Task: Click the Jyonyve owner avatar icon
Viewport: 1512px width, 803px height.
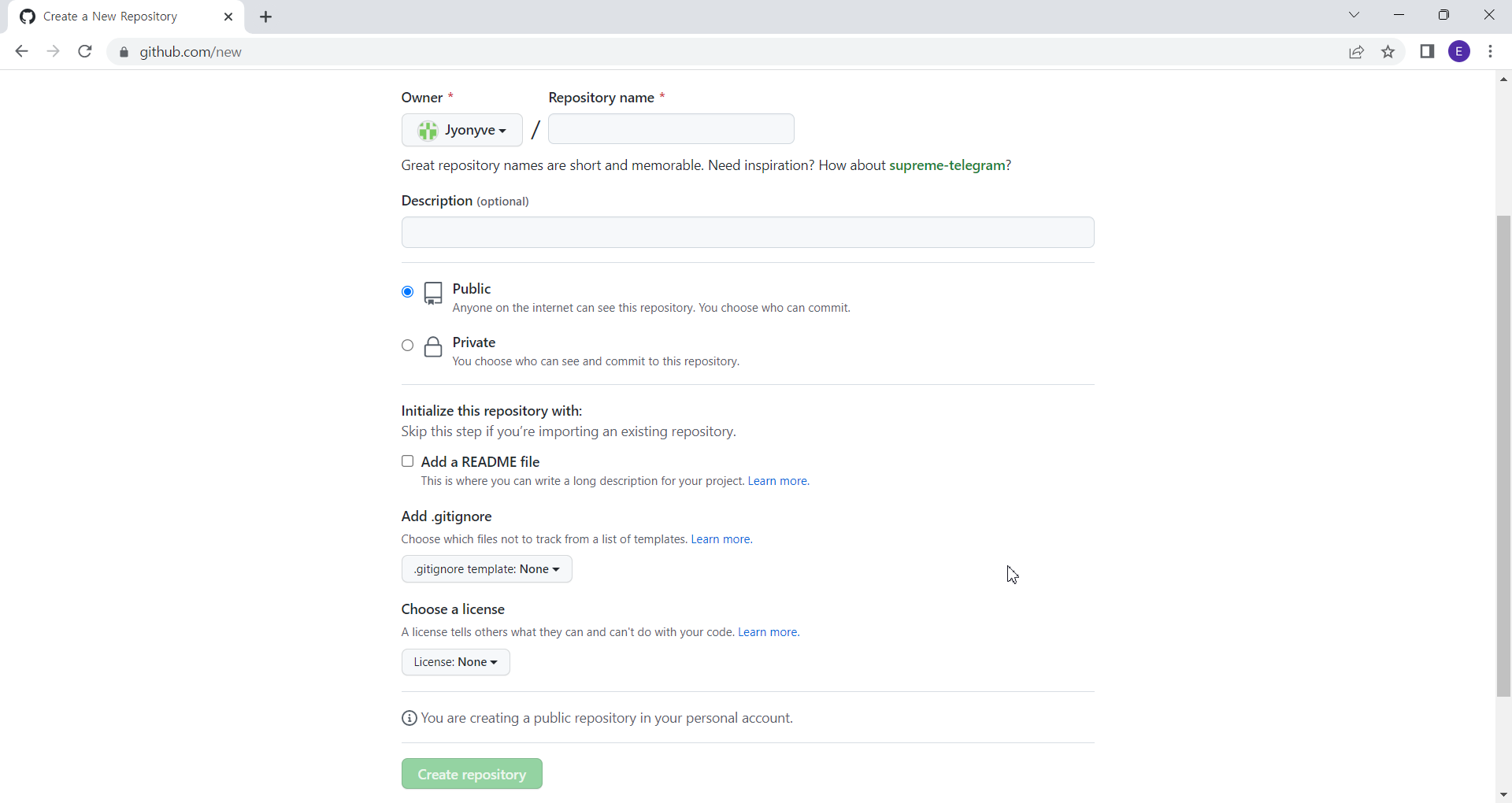Action: [x=428, y=131]
